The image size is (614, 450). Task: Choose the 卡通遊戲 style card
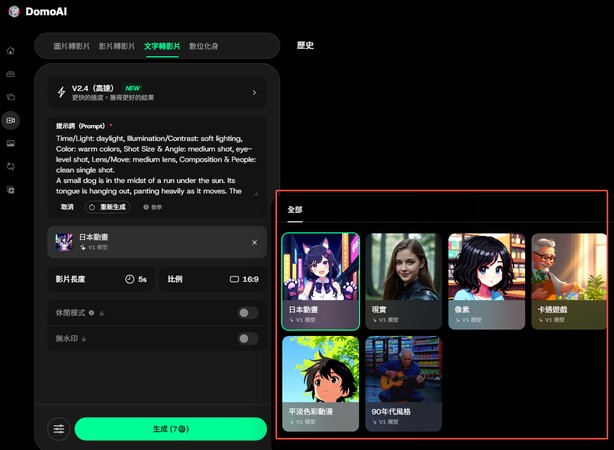point(569,281)
